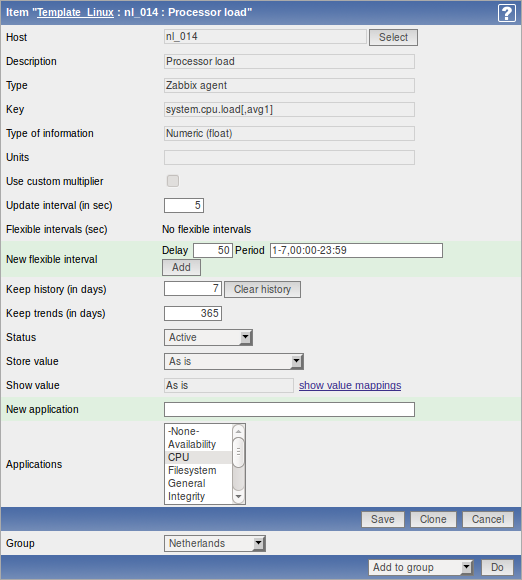Select -None- in the Applications list

(x=184, y=431)
